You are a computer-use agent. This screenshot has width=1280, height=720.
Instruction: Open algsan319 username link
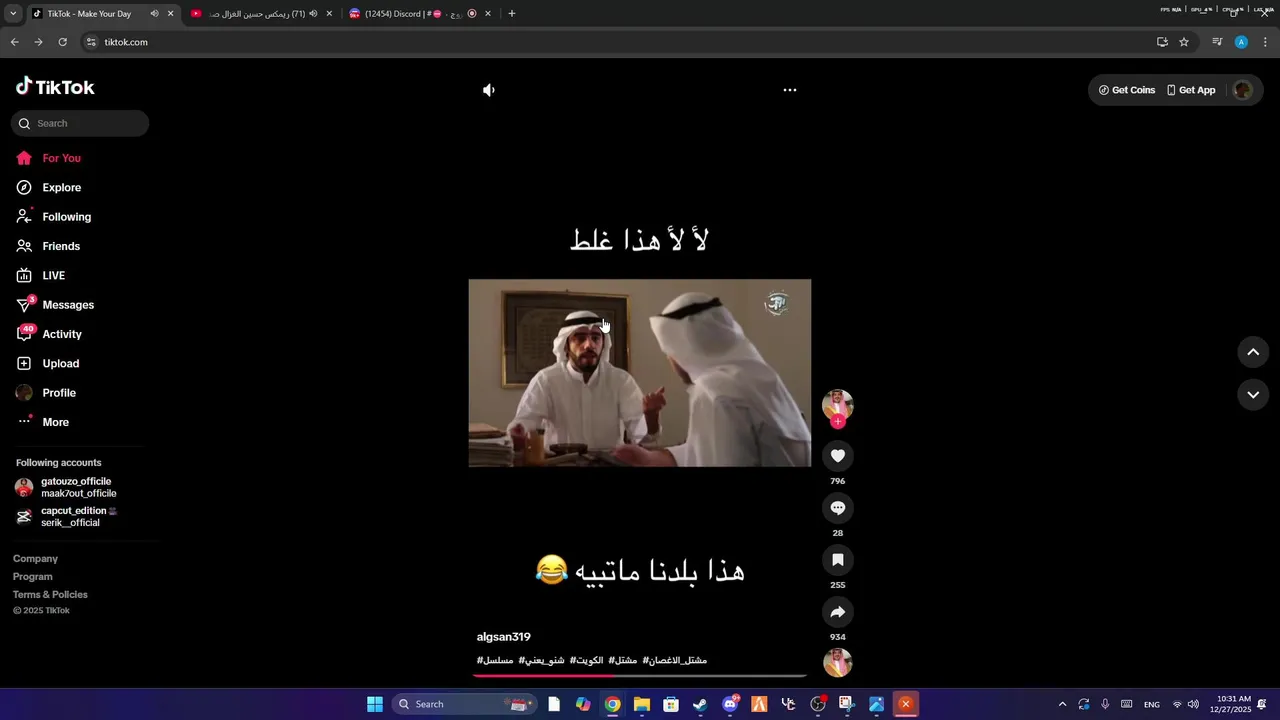(504, 637)
